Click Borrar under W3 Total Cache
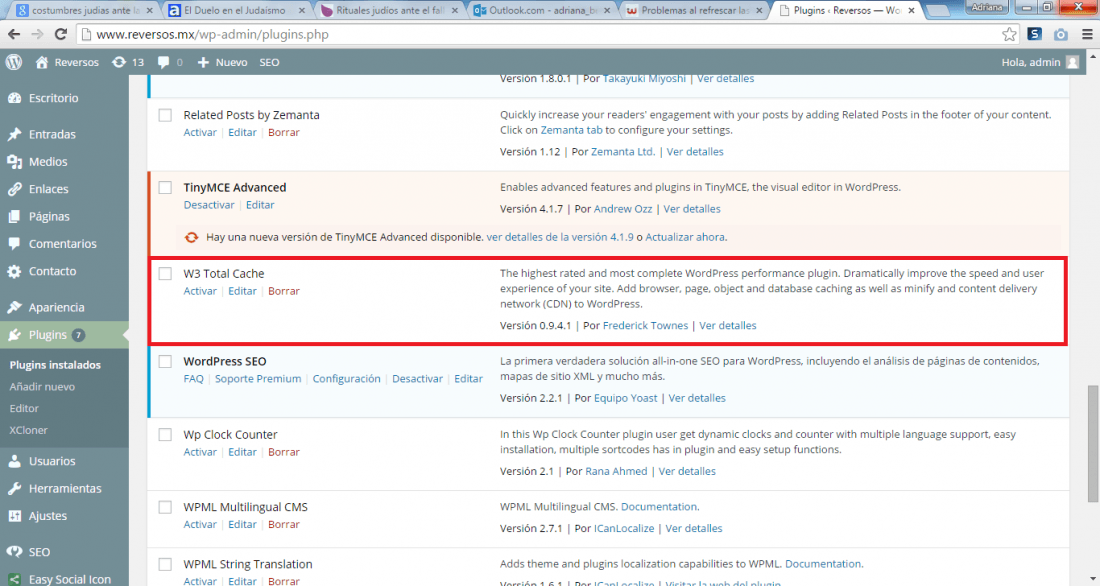 (283, 291)
